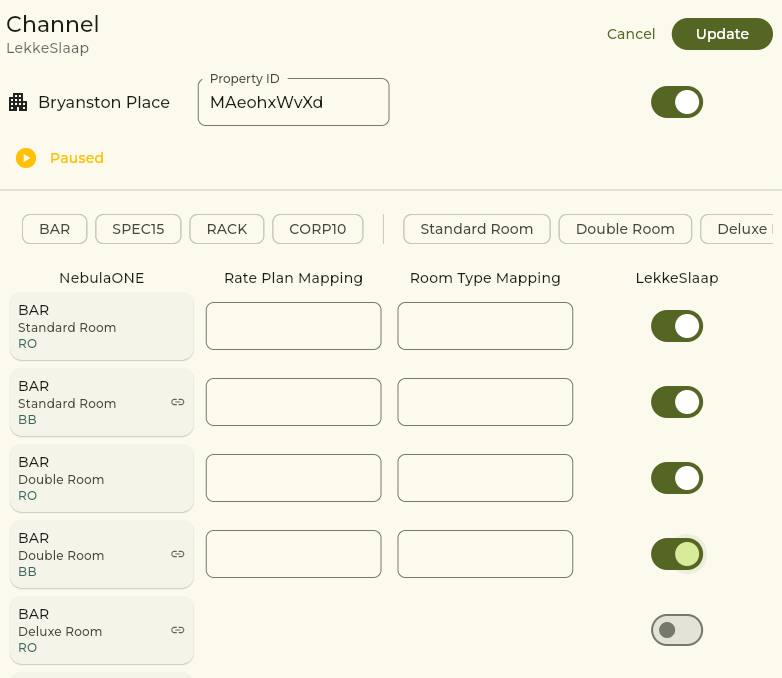Screen dimensions: 782x678
Task: Click Room Type Mapping field for BAR Double Room RO
Action: 485,478
